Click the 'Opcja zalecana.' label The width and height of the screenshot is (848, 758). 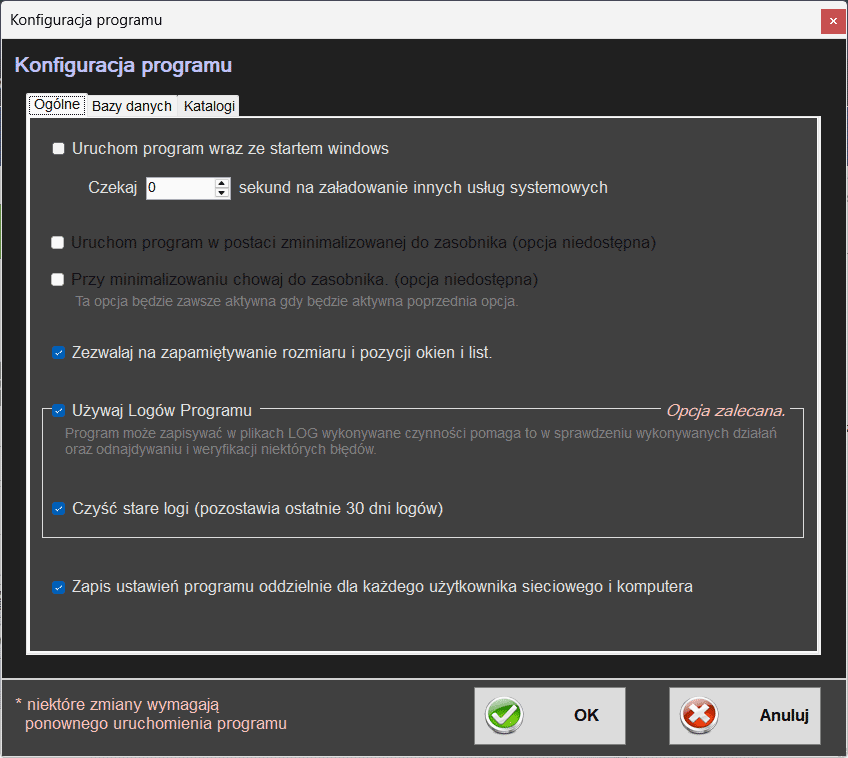point(725,410)
